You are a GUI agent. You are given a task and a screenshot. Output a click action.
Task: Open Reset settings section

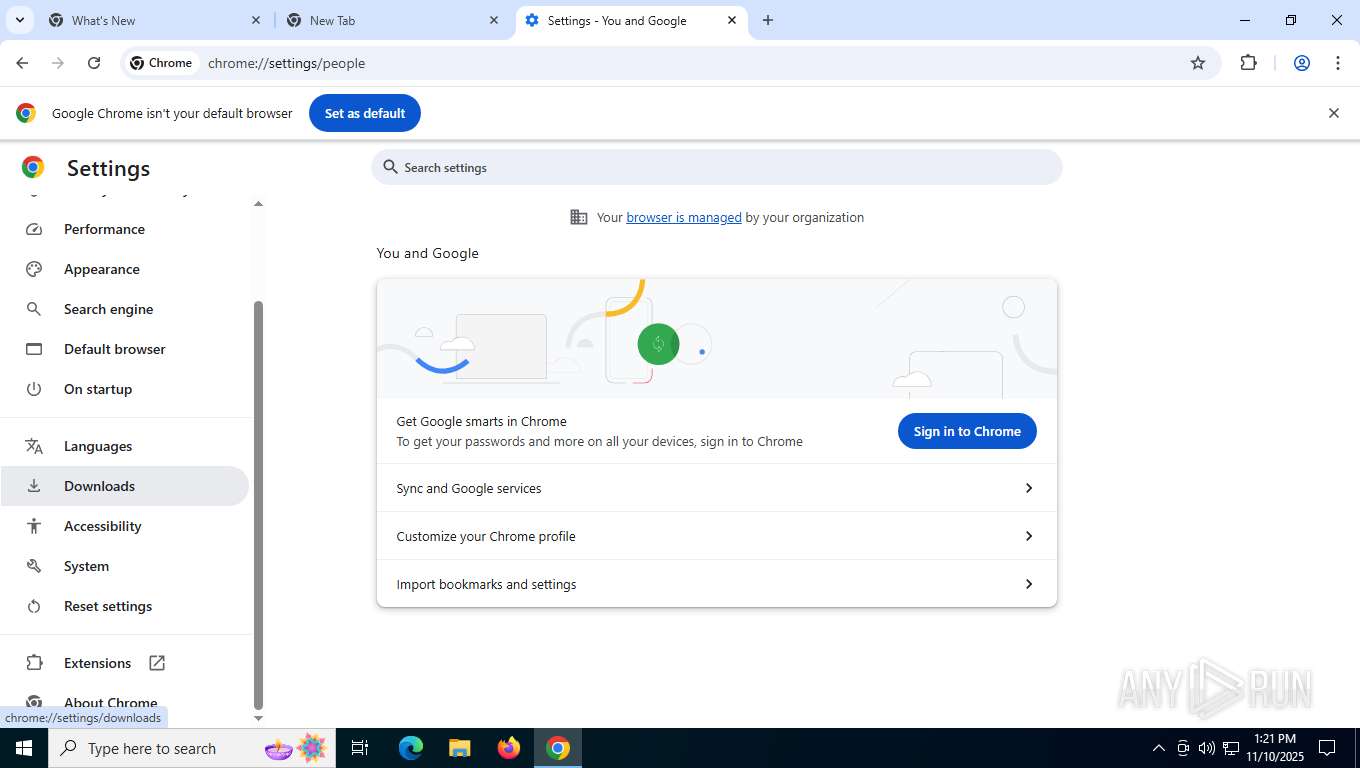[x=124, y=606]
